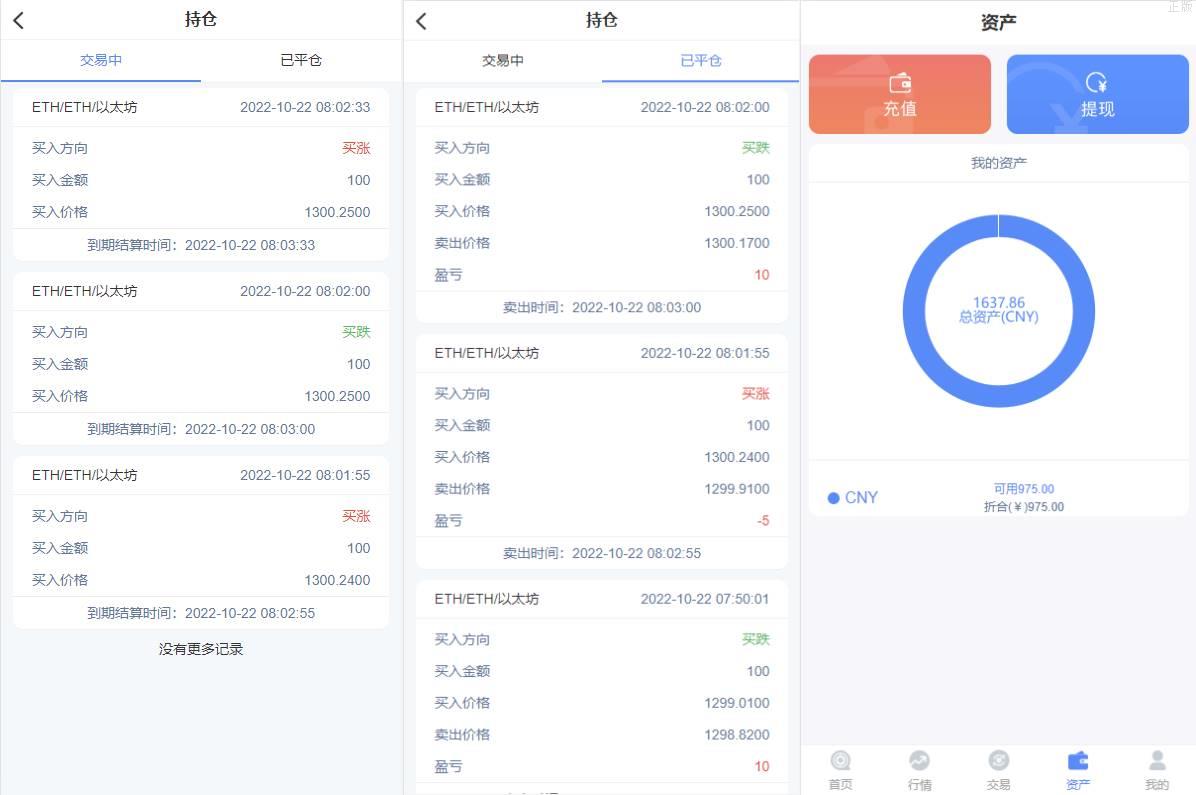1196x795 pixels.
Task: Tap the 提现 withdraw icon
Action: click(x=1097, y=82)
